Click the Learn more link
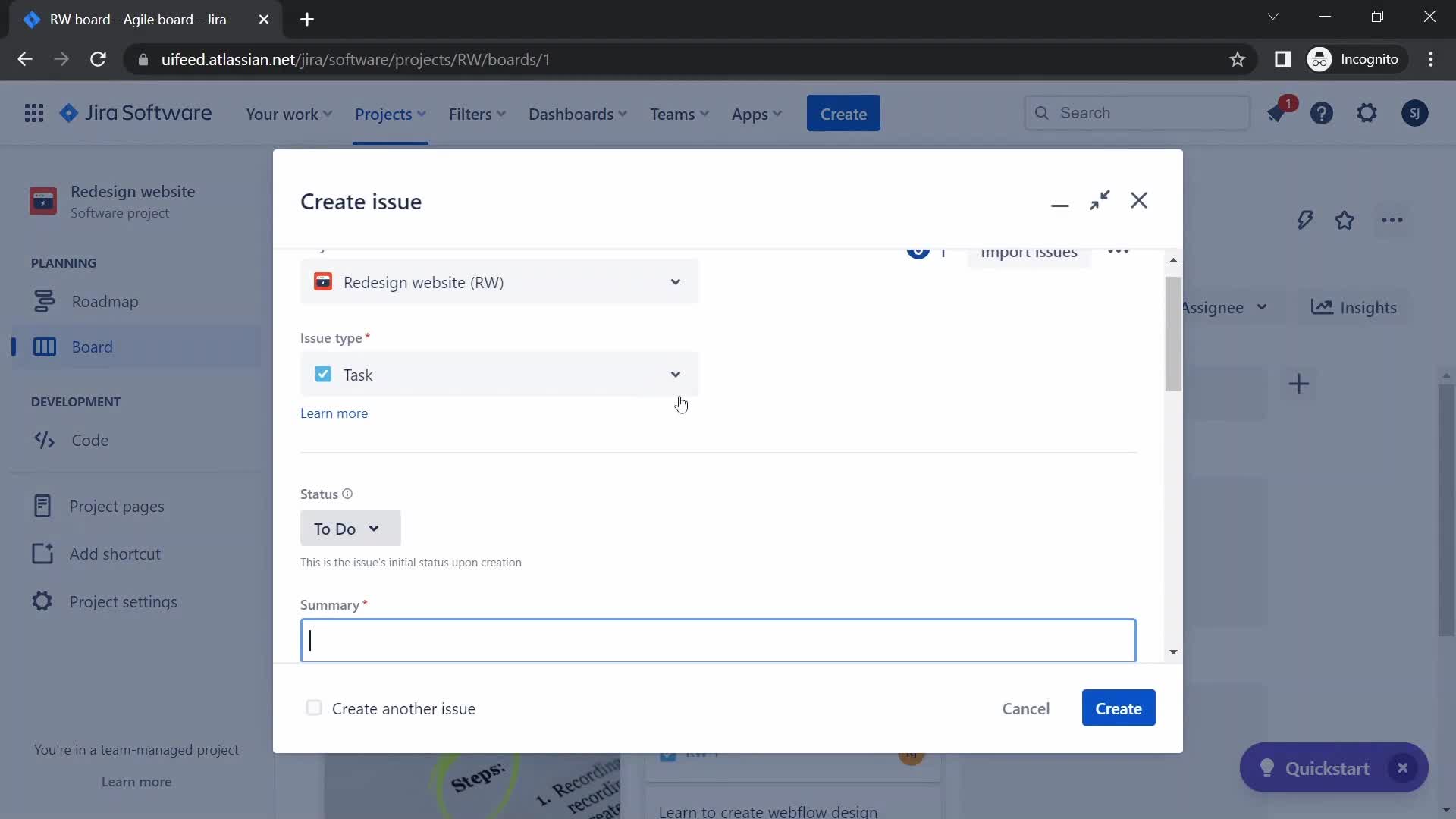 tap(334, 412)
